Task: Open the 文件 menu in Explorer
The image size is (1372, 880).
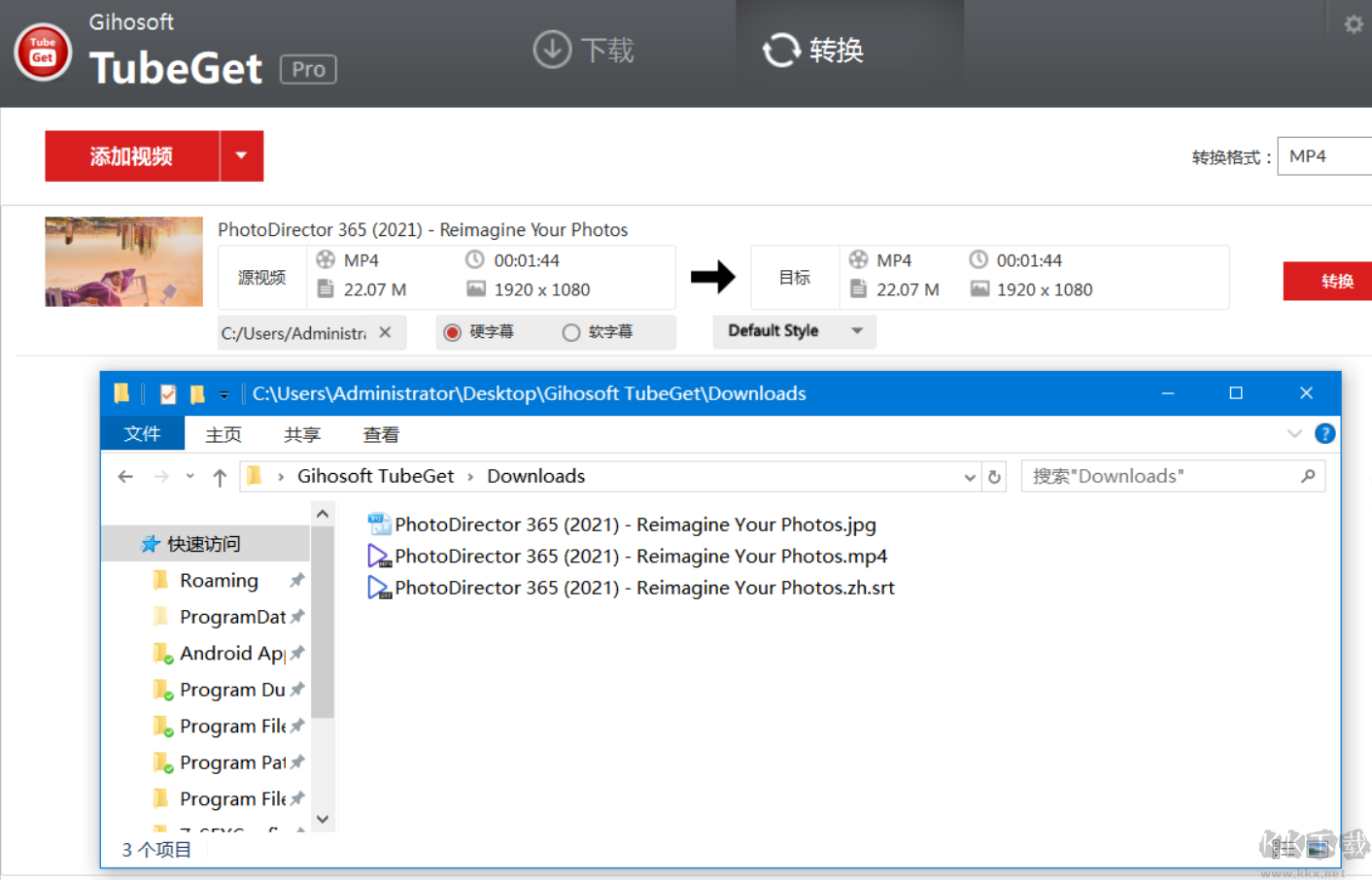Action: point(142,433)
